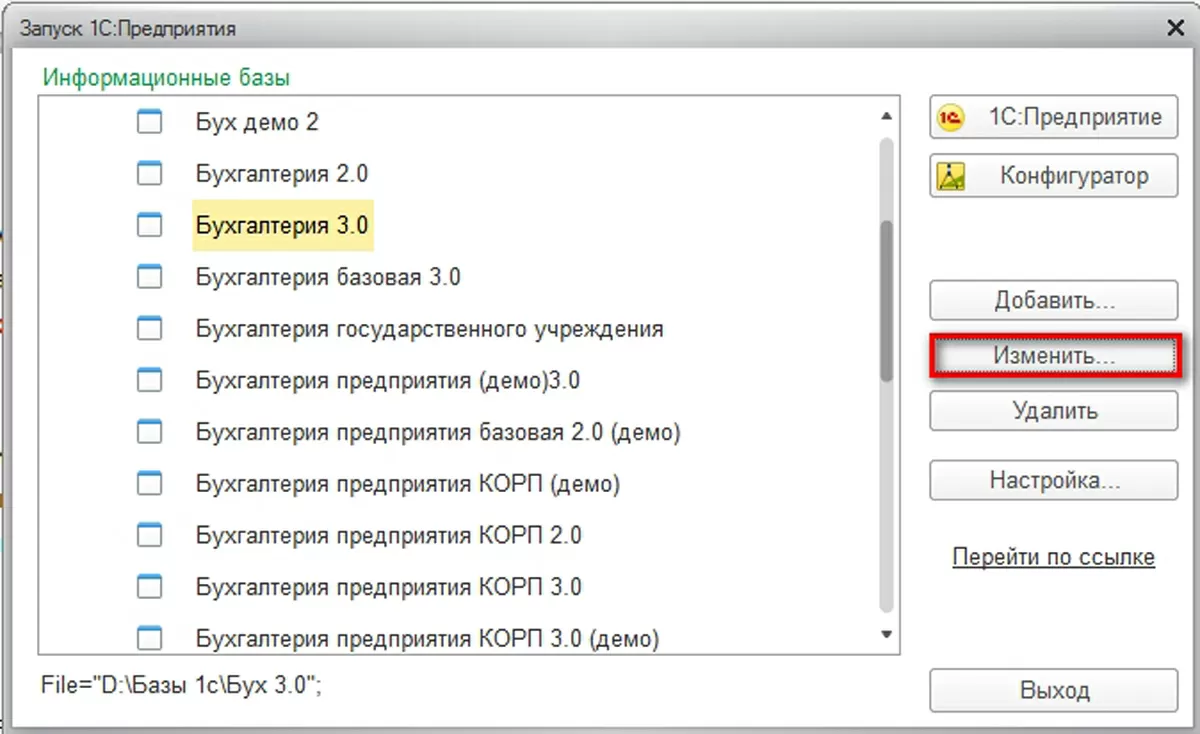The height and width of the screenshot is (734, 1200).
Task: Select Бухгалтерия государственного учреждения
Action: pos(430,328)
